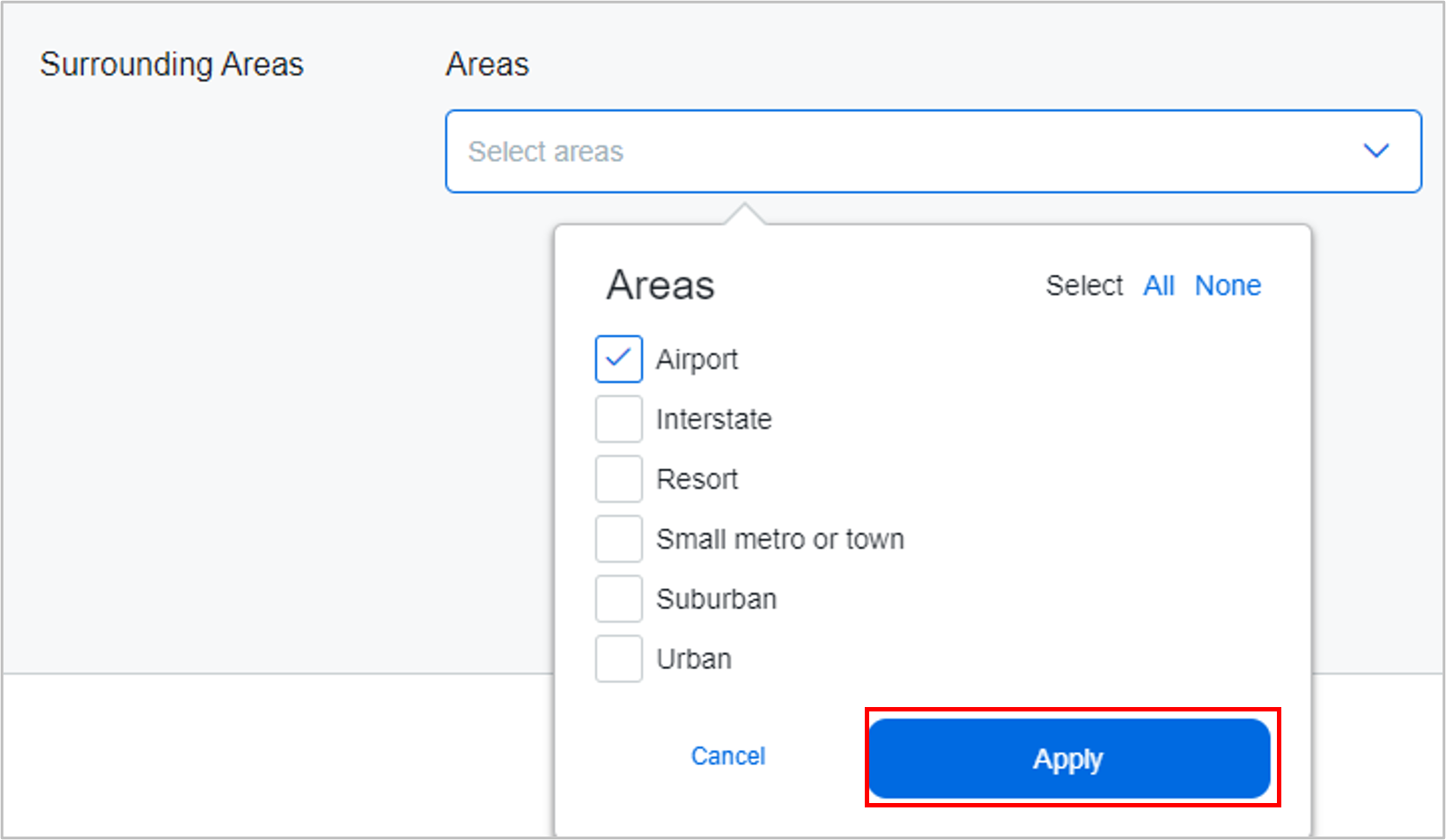Click the Urban label text

[694, 659]
